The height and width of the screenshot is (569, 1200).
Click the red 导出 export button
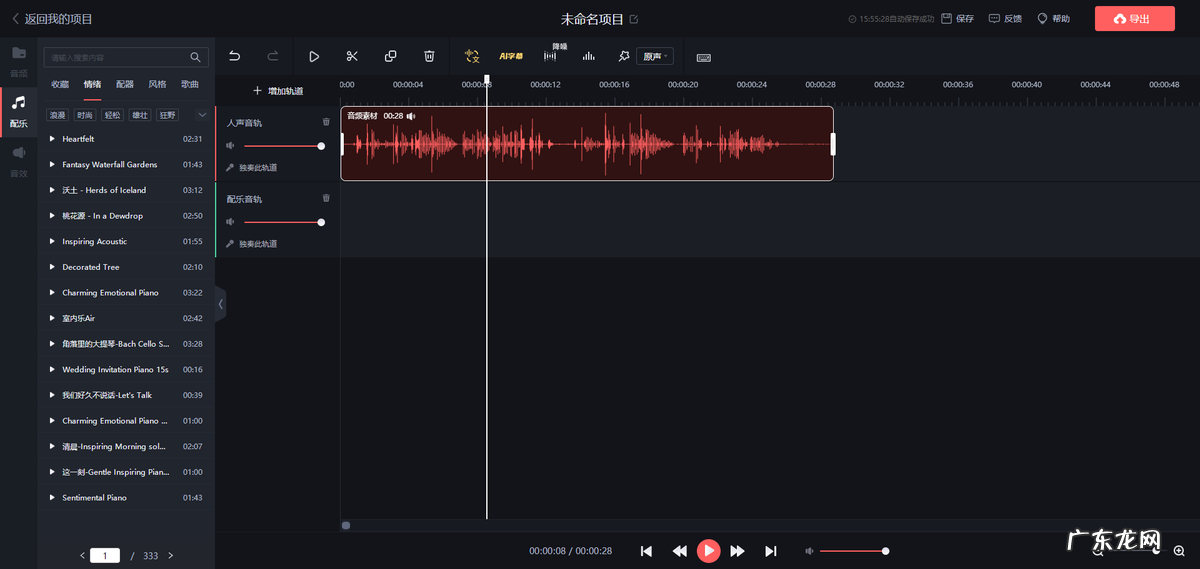pos(1134,19)
